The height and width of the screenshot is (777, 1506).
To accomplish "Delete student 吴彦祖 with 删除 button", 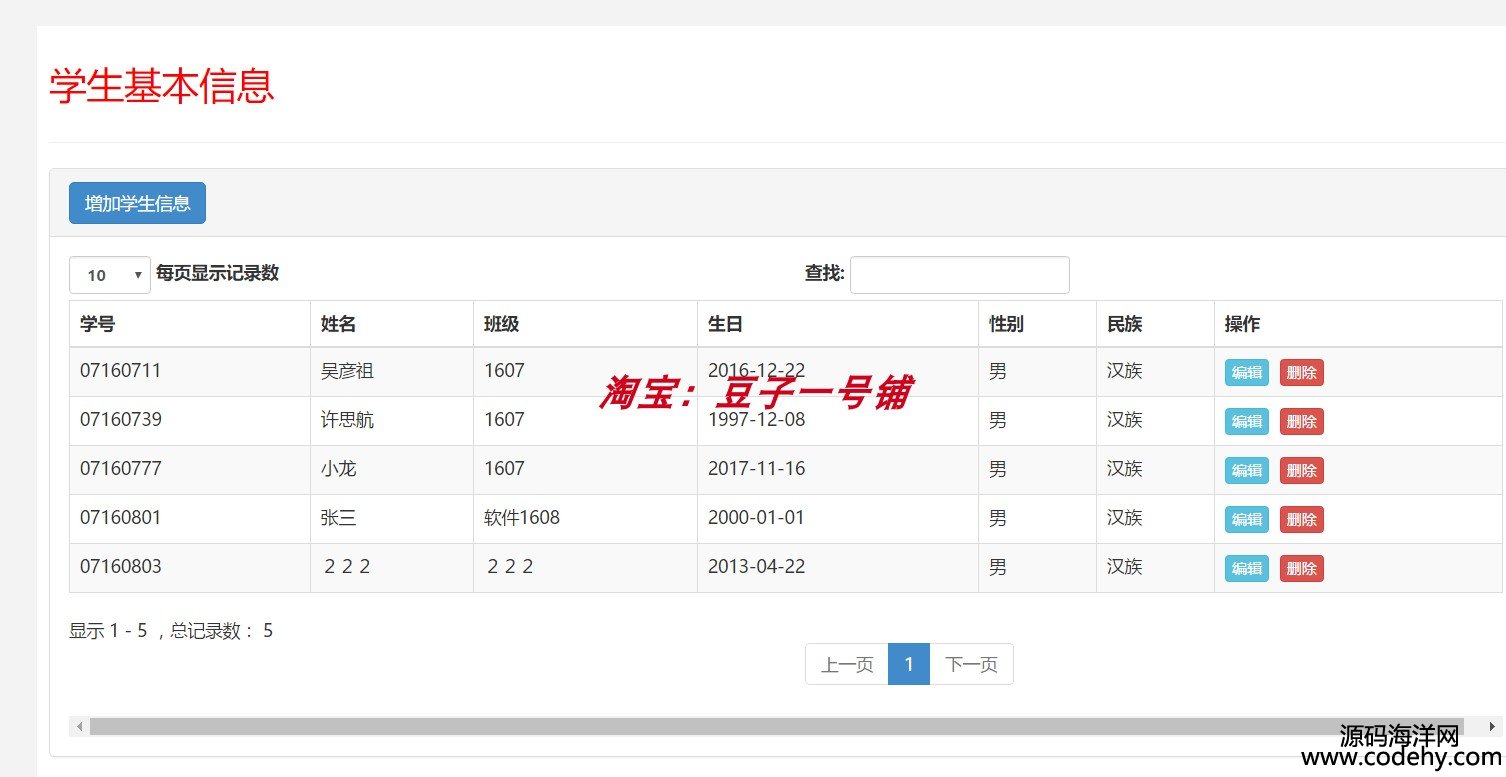I will (1301, 373).
